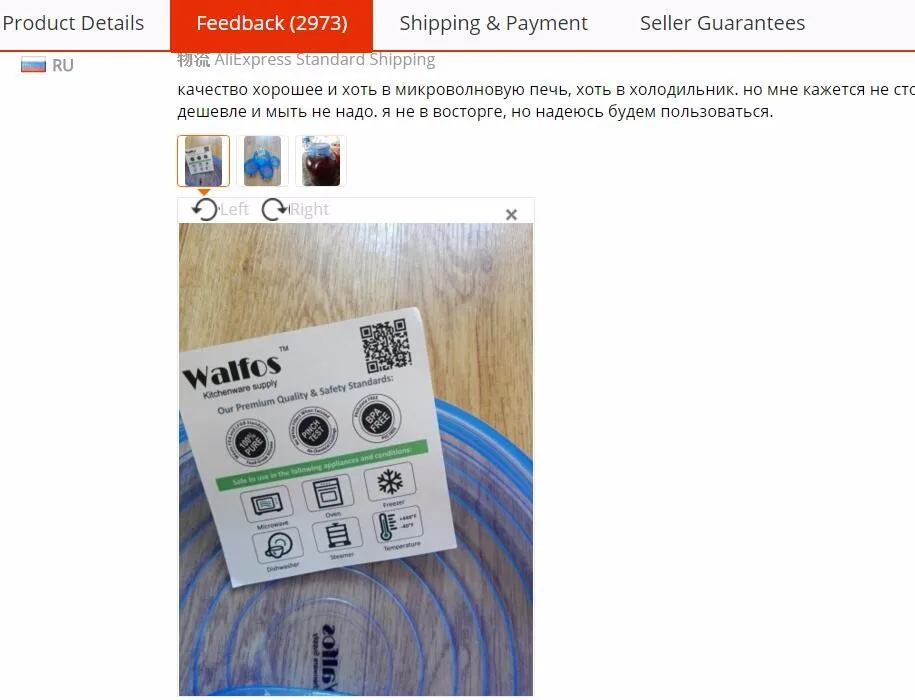Click the BPA Free badge on the card
This screenshot has height=700, width=915.
tap(376, 418)
